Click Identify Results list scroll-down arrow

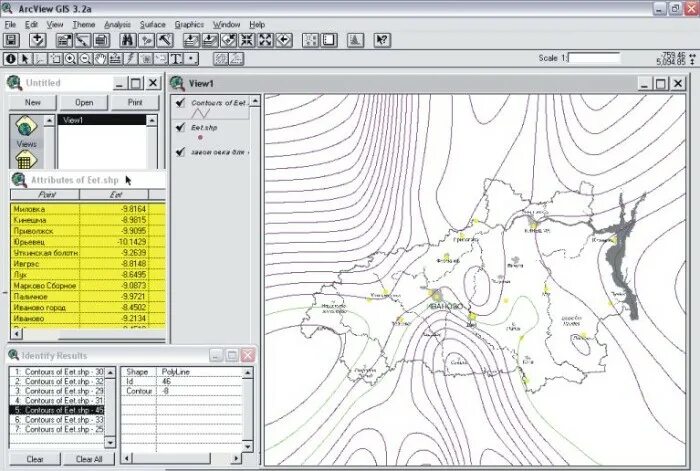pyautogui.click(x=110, y=443)
